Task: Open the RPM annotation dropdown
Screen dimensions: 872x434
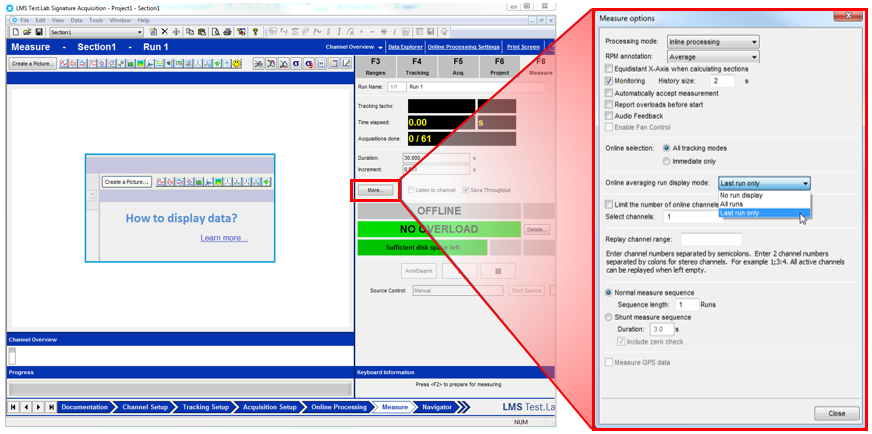Action: pyautogui.click(x=713, y=56)
